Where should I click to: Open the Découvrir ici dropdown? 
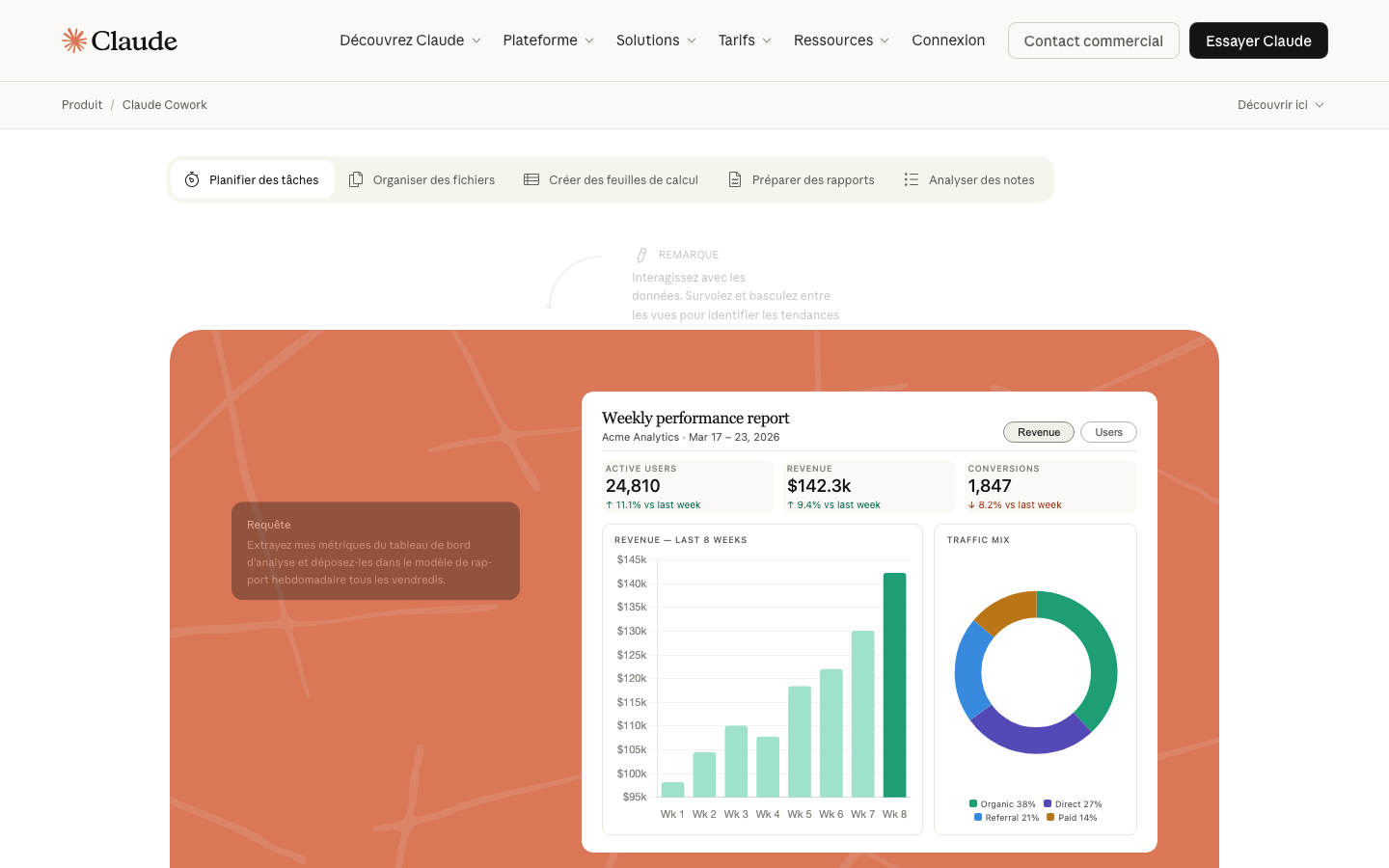point(1281,105)
